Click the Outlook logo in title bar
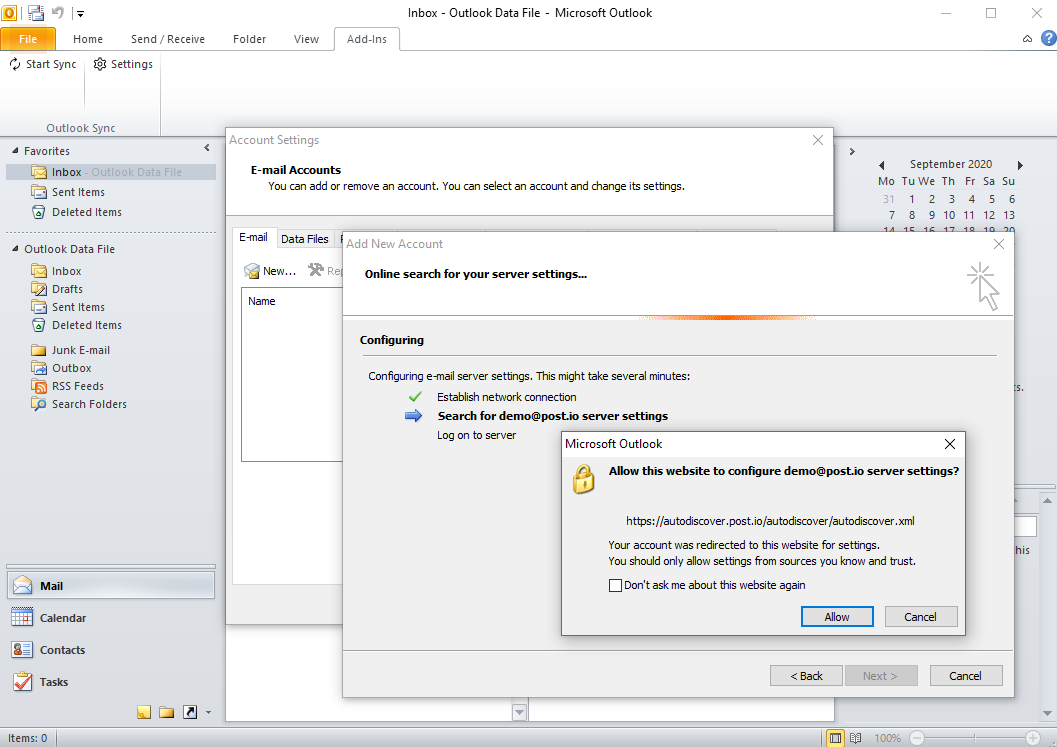The width and height of the screenshot is (1057, 747). 9,12
